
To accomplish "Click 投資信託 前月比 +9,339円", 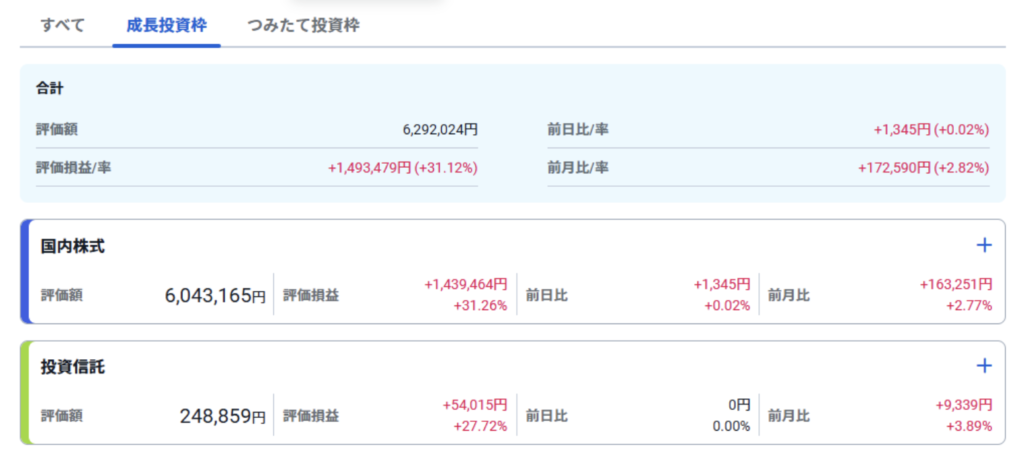I will coord(963,405).
